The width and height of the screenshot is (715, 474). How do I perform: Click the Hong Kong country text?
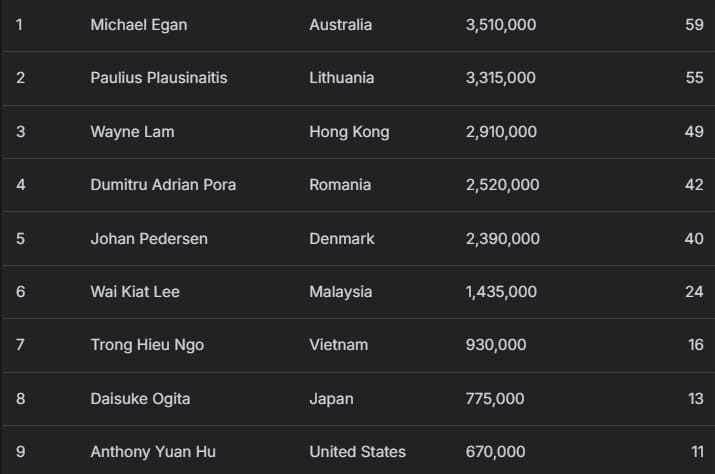coord(349,132)
